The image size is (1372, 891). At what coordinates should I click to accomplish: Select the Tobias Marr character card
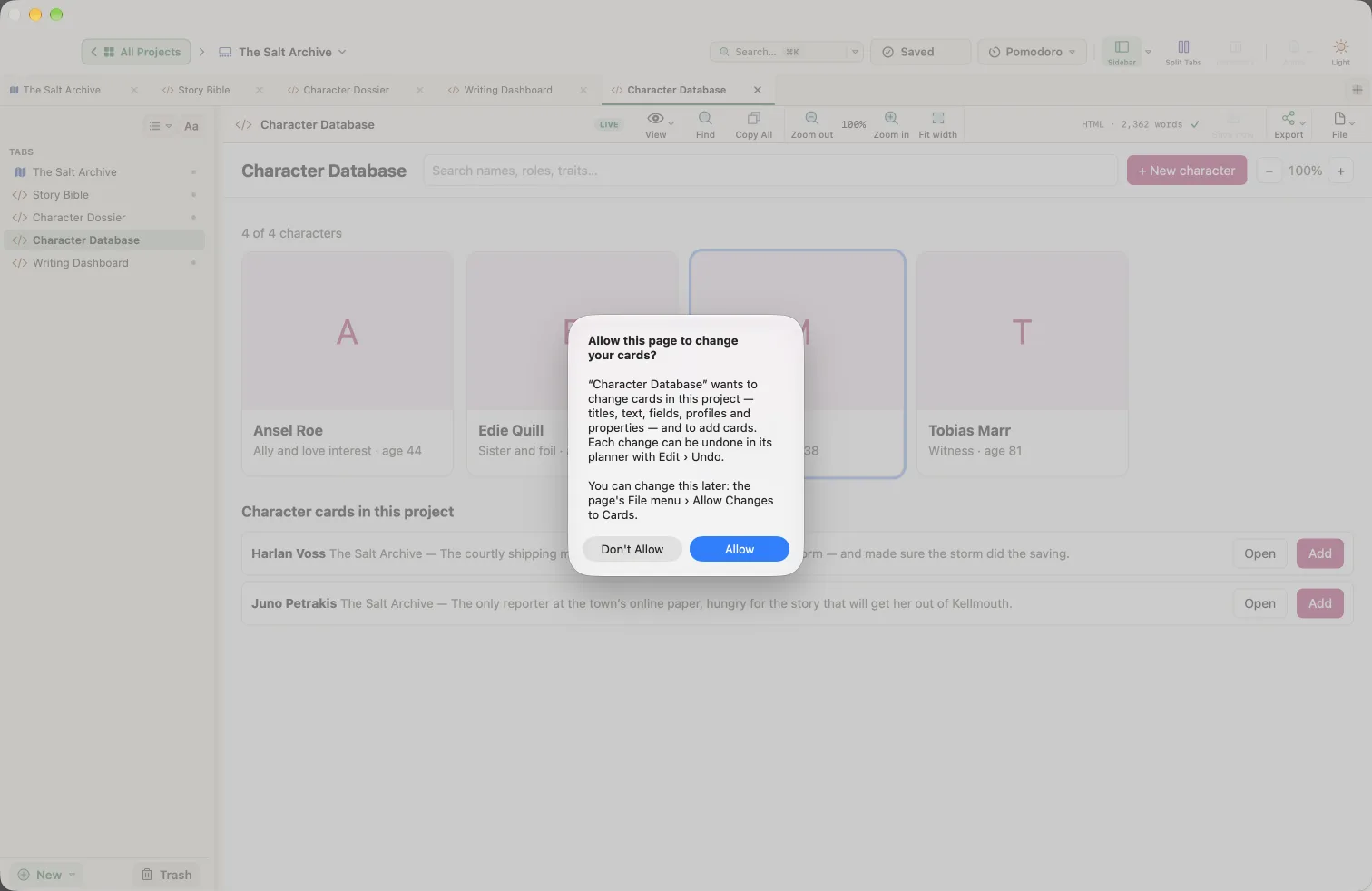click(x=1023, y=364)
